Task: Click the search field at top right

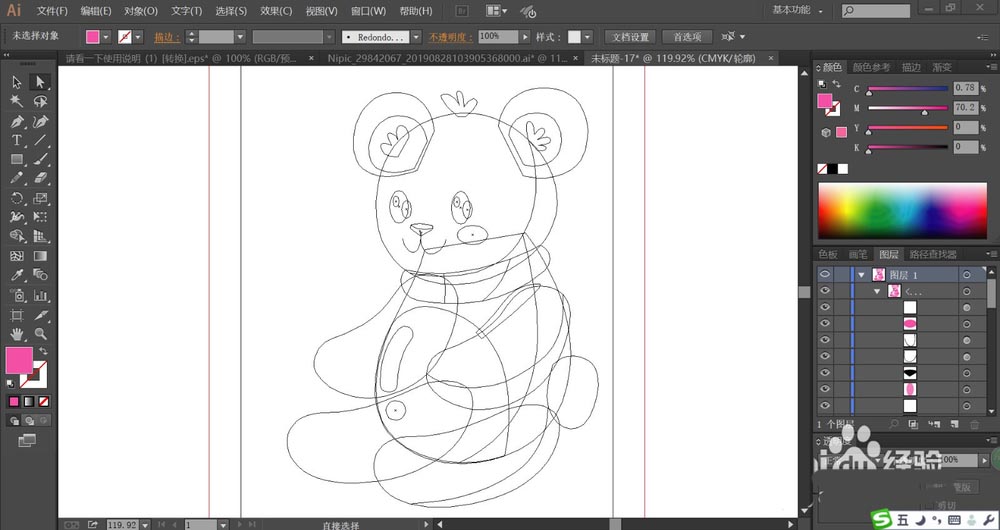Action: 876,11
